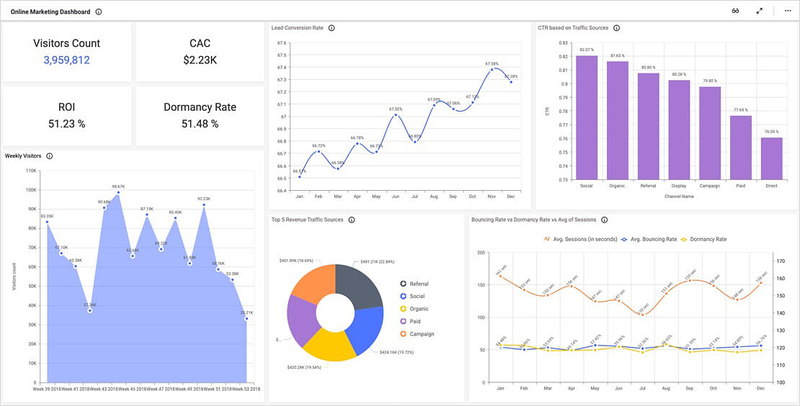Open the three-dot more options menu
Image resolution: width=800 pixels, height=406 pixels.
(x=788, y=11)
